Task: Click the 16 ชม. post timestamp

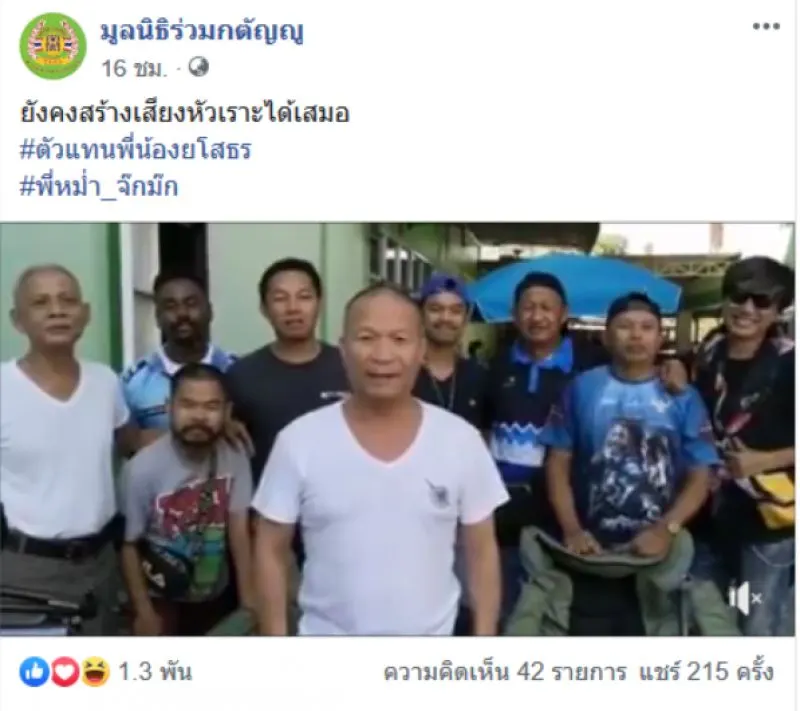Action: tap(134, 68)
